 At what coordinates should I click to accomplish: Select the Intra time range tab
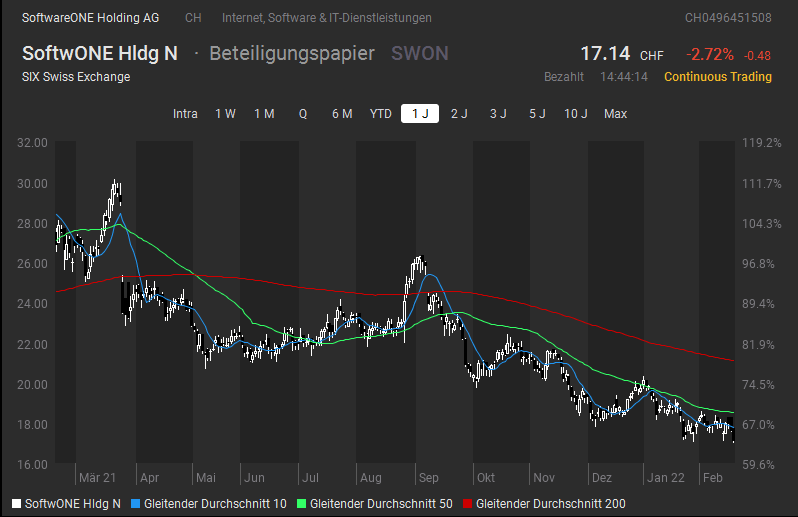click(x=185, y=113)
